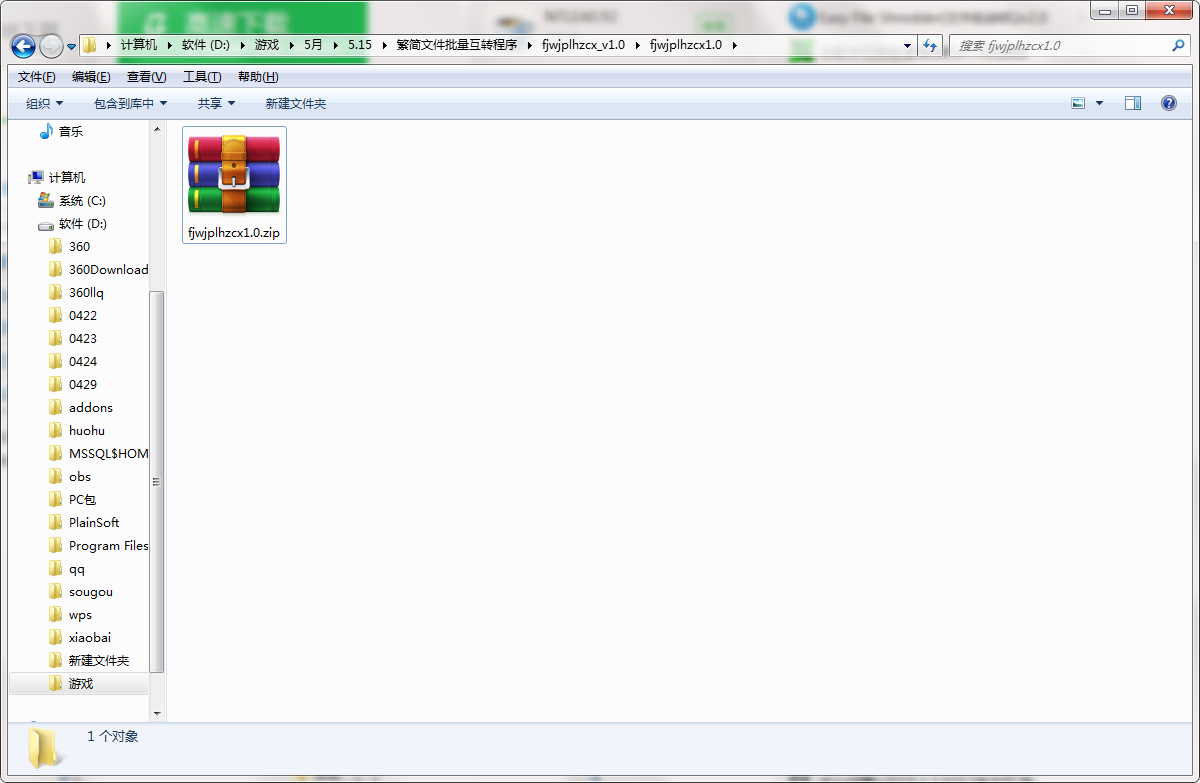Screen dimensions: 1200x783
Task: Click the folder icon beside 0422
Action: coord(56,315)
